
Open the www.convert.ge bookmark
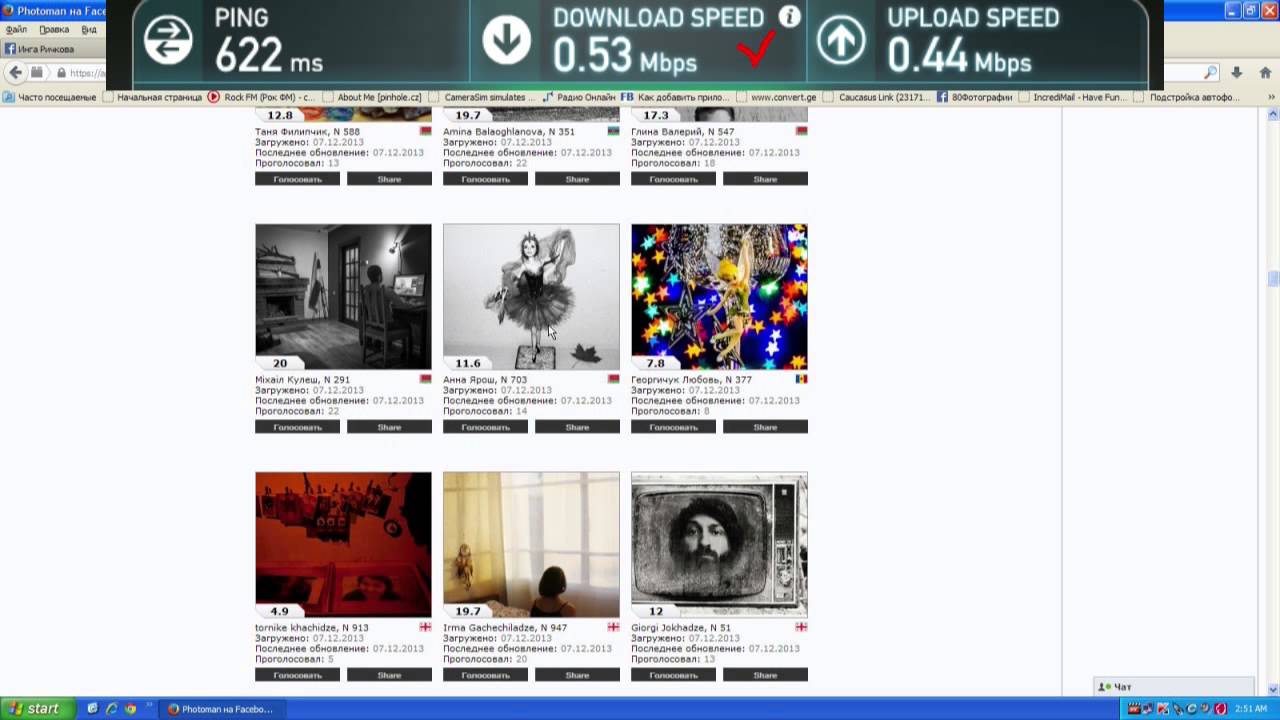point(776,97)
